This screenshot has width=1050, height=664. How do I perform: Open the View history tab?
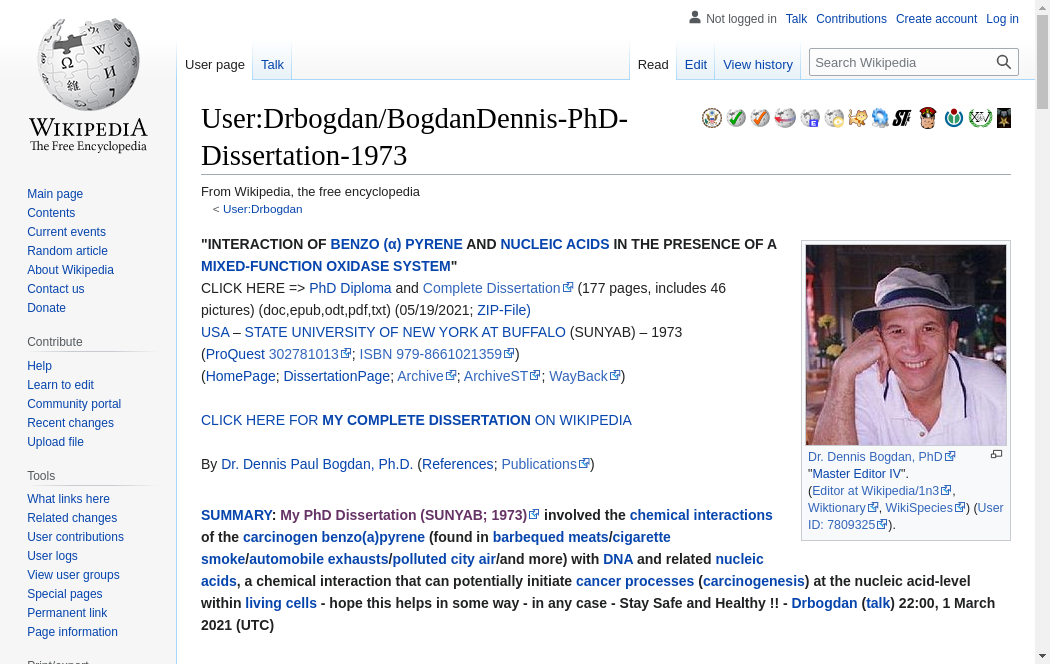757,64
